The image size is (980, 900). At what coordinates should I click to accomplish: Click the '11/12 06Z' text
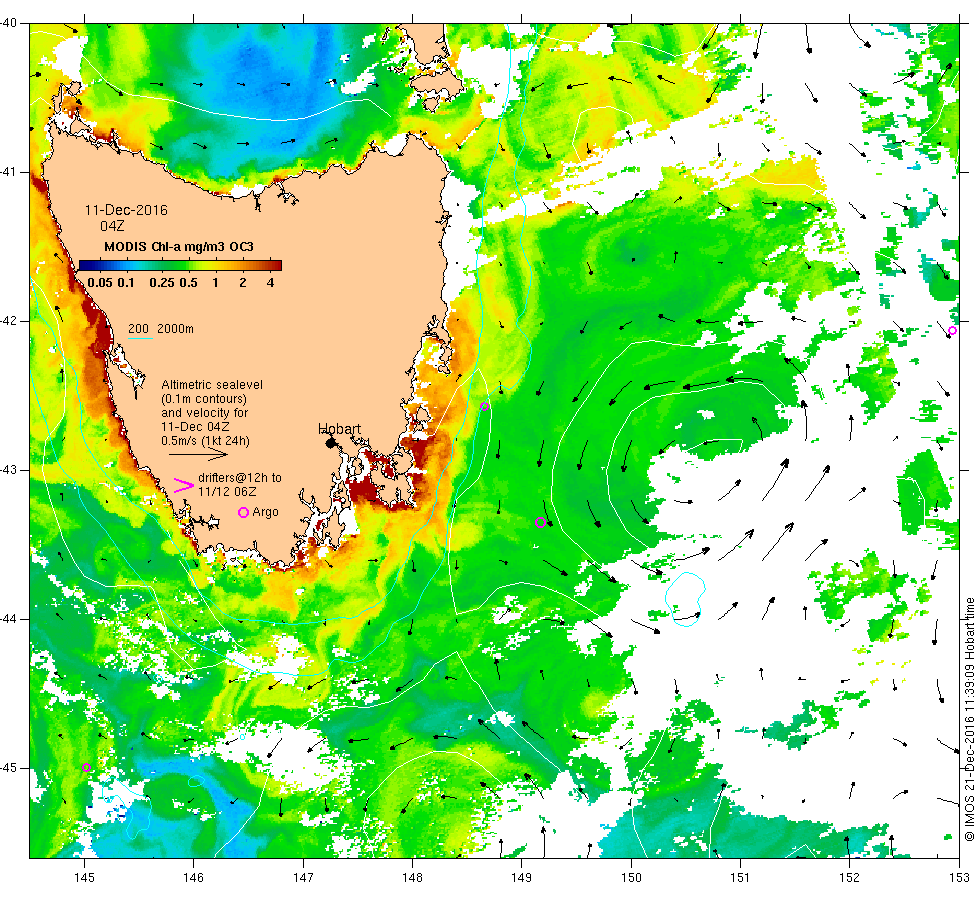[227, 492]
